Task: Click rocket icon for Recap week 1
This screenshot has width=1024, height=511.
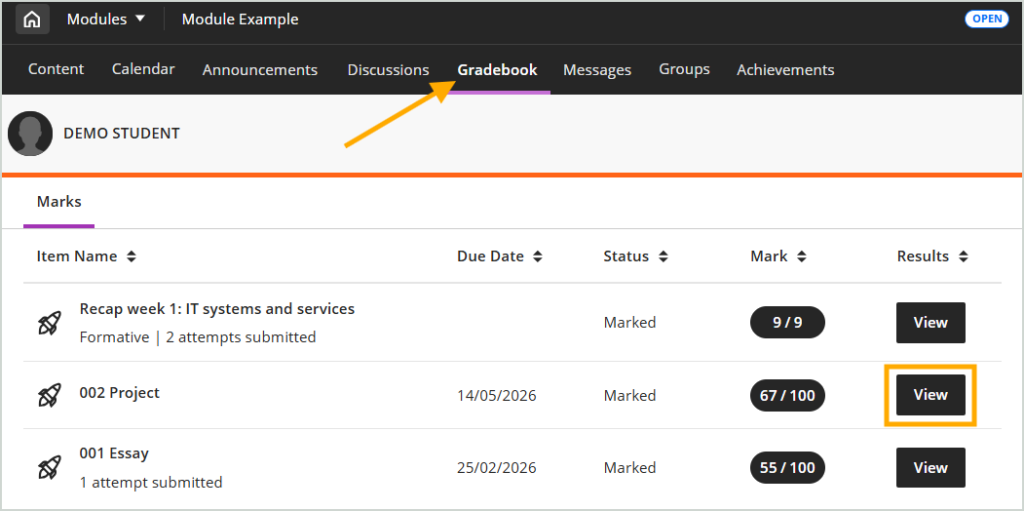Action: click(50, 323)
